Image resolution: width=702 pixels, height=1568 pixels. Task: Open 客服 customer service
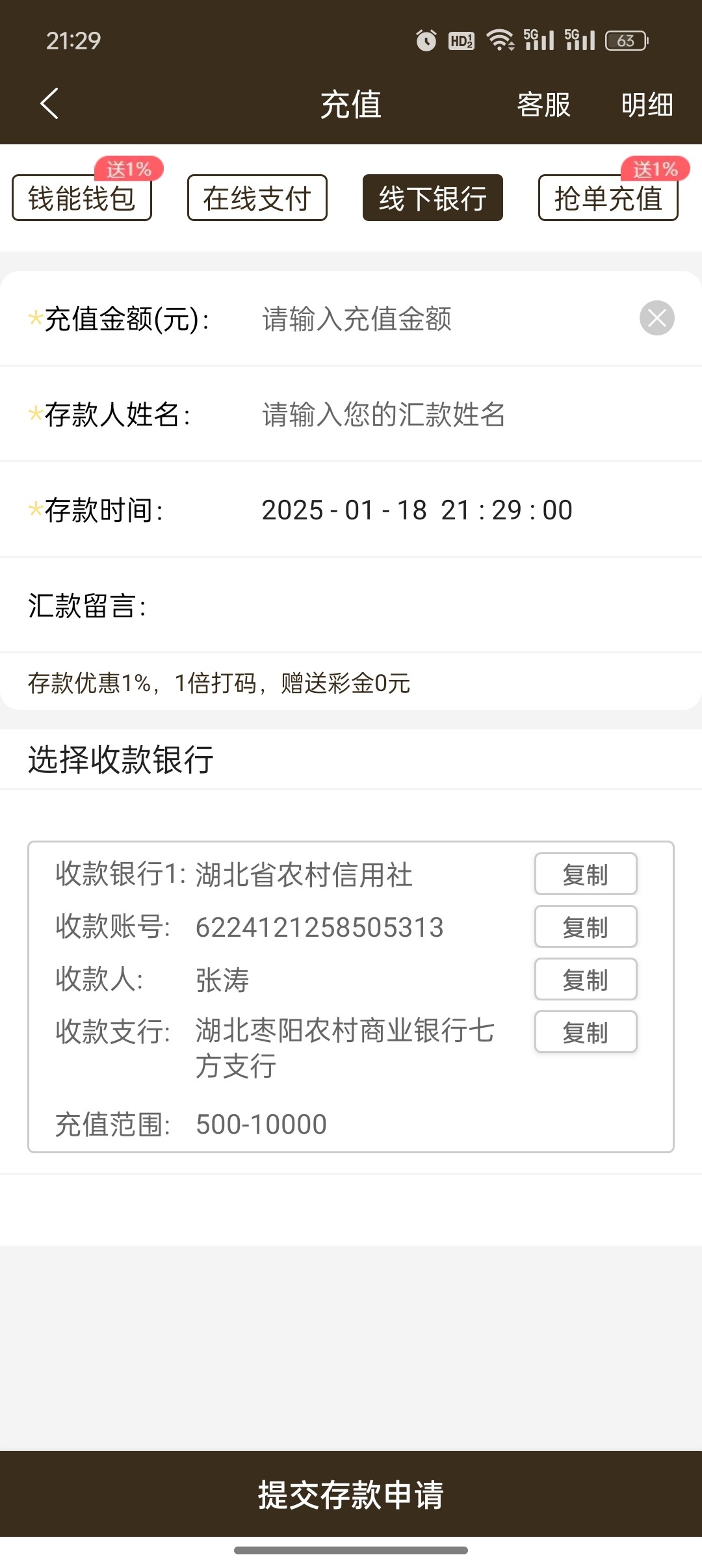tap(543, 105)
